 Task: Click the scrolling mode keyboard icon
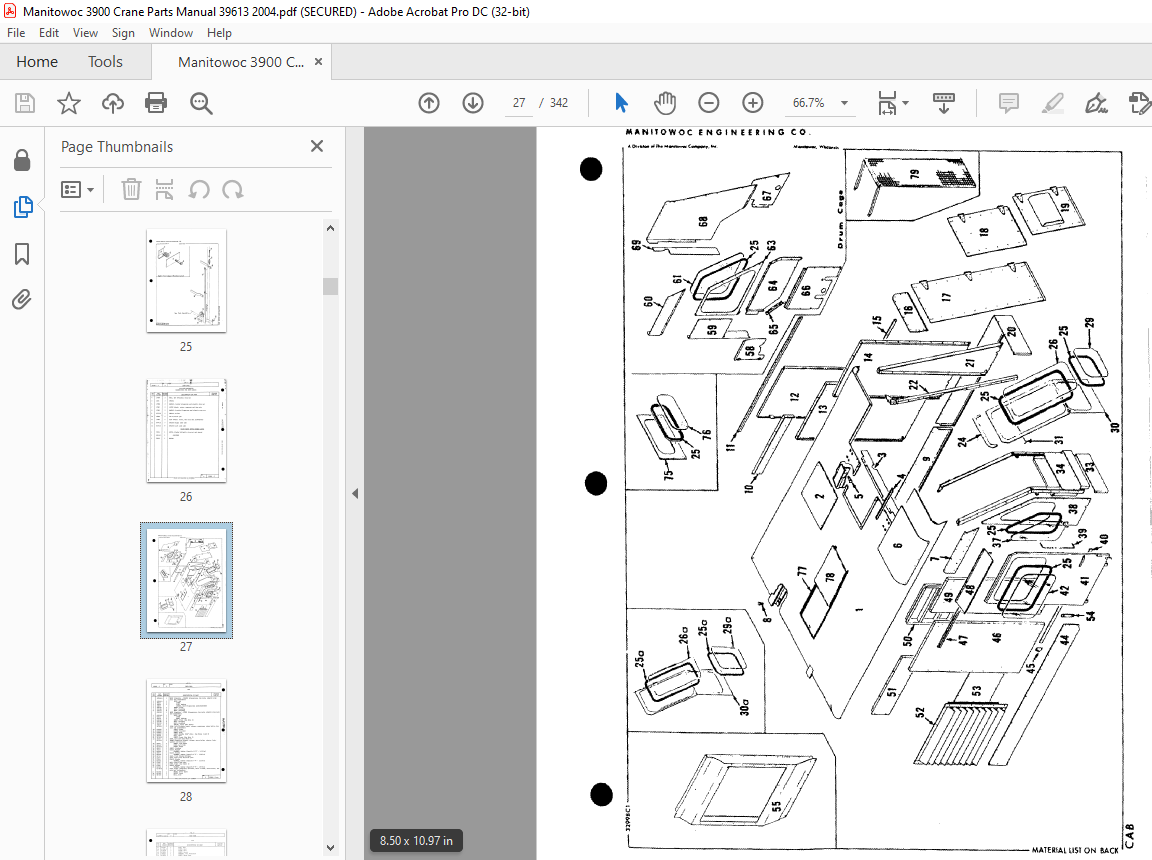point(944,103)
